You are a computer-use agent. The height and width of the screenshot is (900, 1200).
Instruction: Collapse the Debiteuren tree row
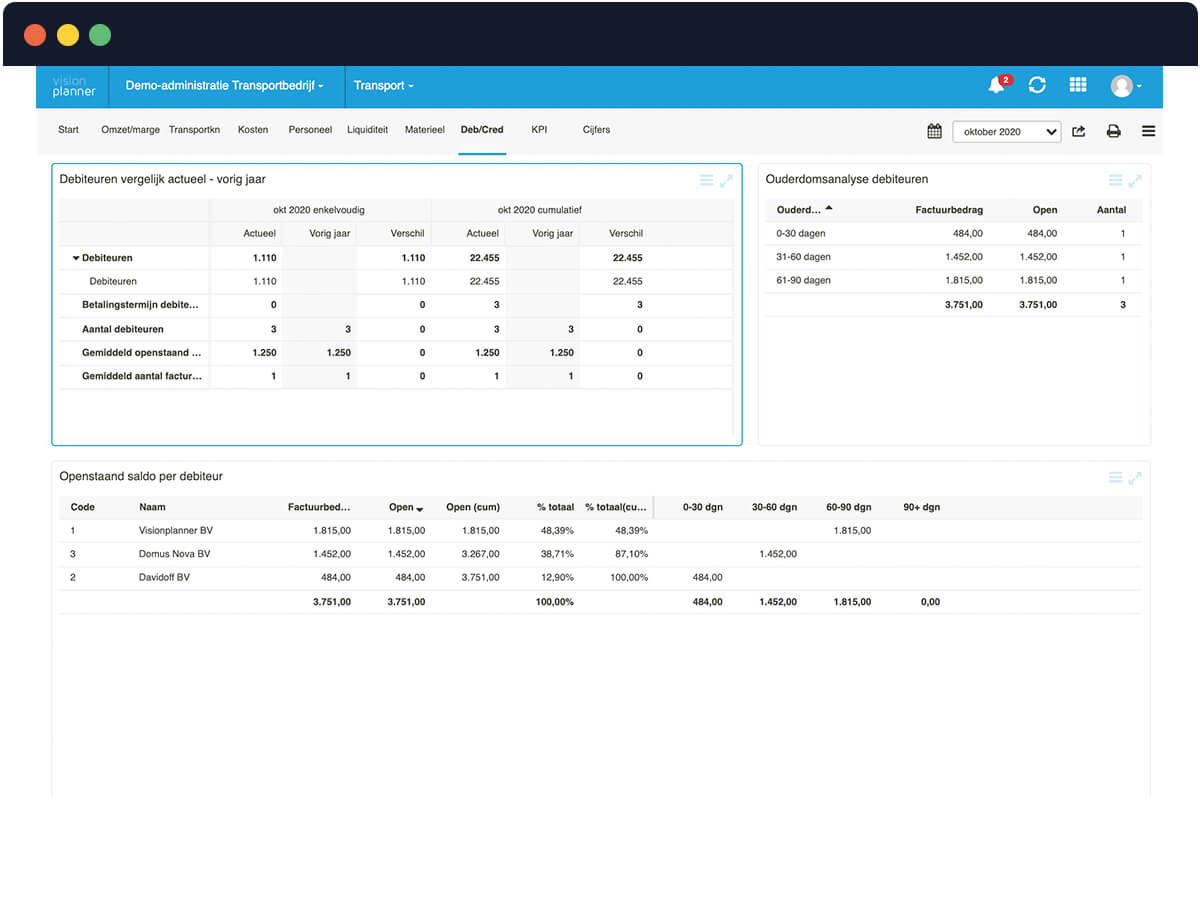point(76,258)
